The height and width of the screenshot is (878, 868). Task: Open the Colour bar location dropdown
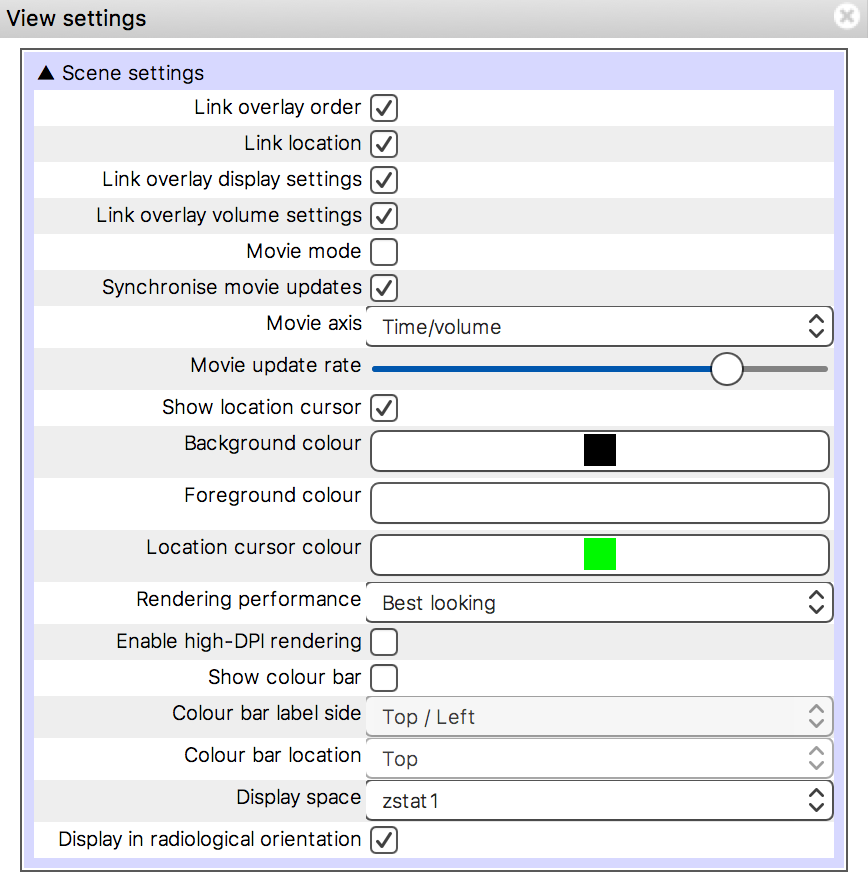pyautogui.click(x=598, y=758)
